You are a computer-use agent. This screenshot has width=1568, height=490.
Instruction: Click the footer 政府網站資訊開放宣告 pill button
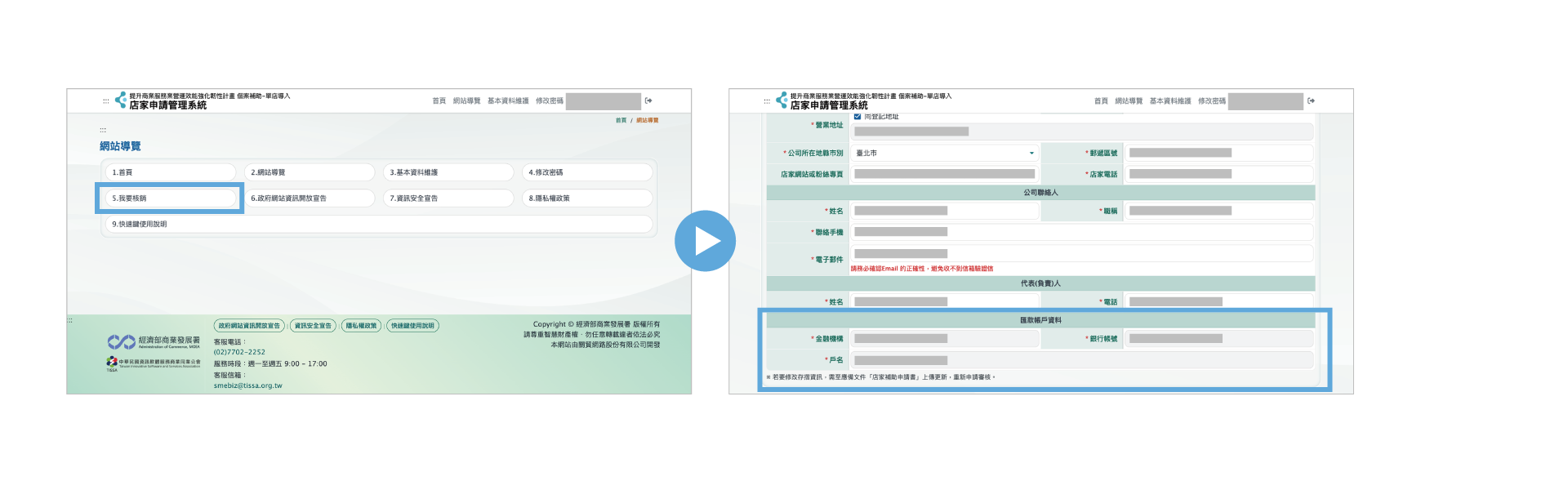point(249,326)
